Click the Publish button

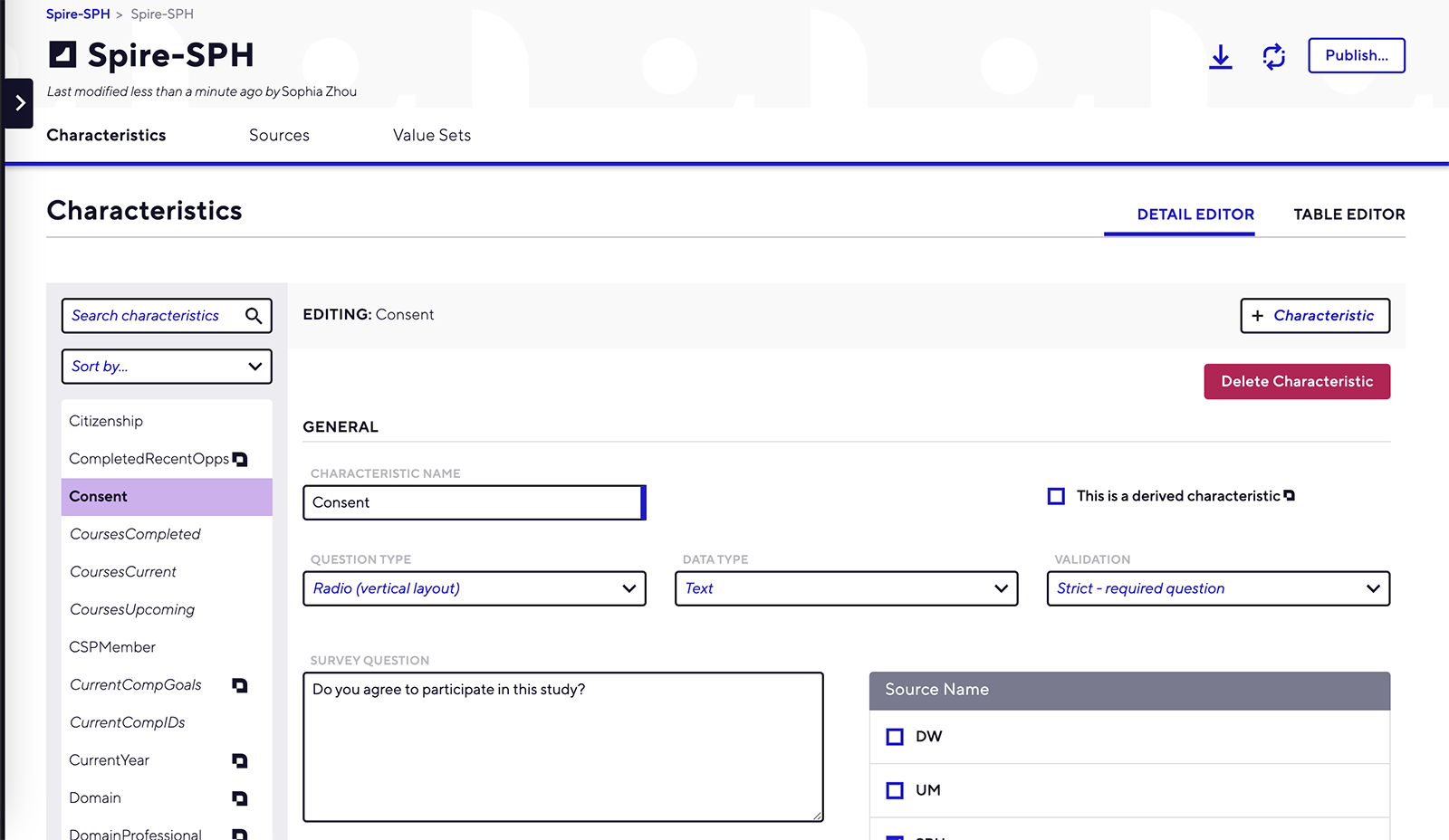1356,55
